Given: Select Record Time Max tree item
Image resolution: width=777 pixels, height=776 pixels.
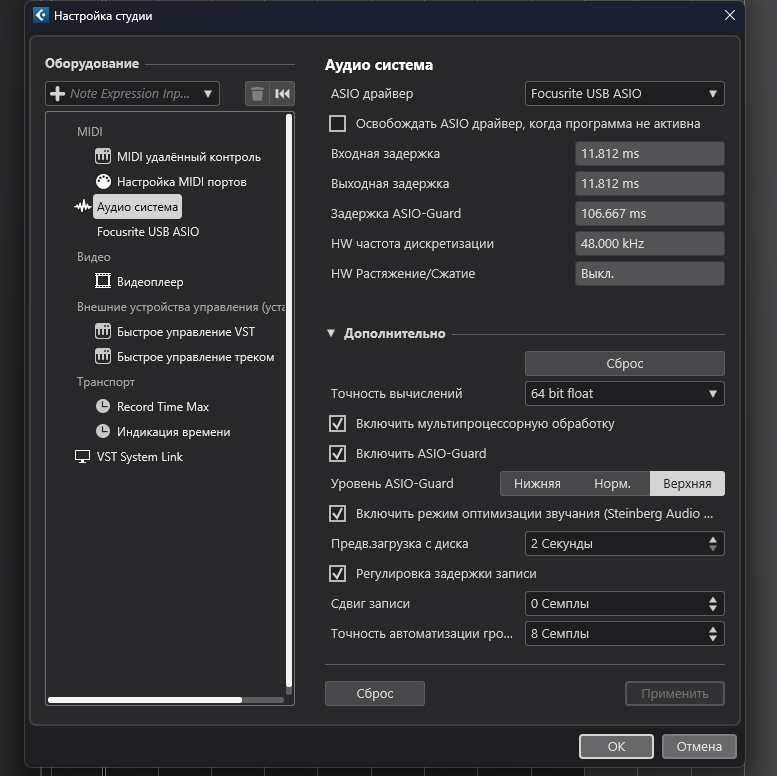Looking at the screenshot, I should pos(163,407).
